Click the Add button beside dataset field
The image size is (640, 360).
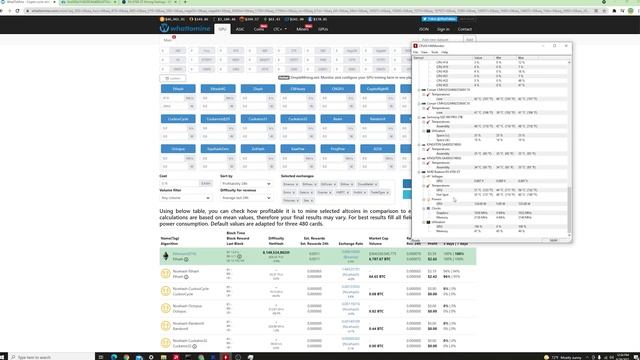pos(469,40)
